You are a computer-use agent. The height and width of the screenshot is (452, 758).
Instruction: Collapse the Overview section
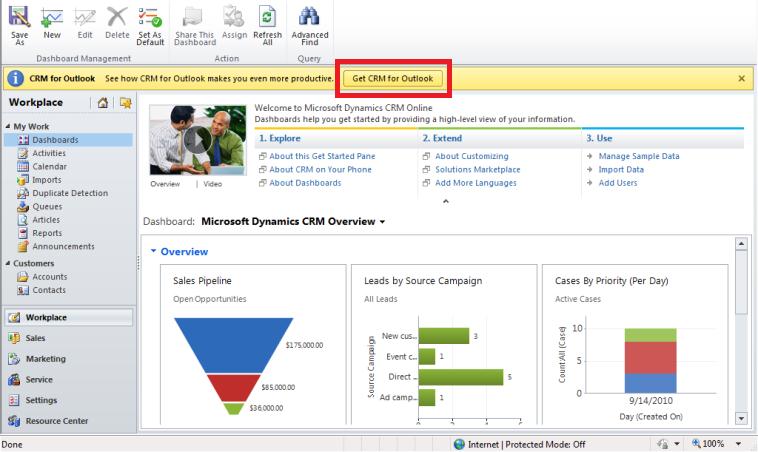point(153,252)
